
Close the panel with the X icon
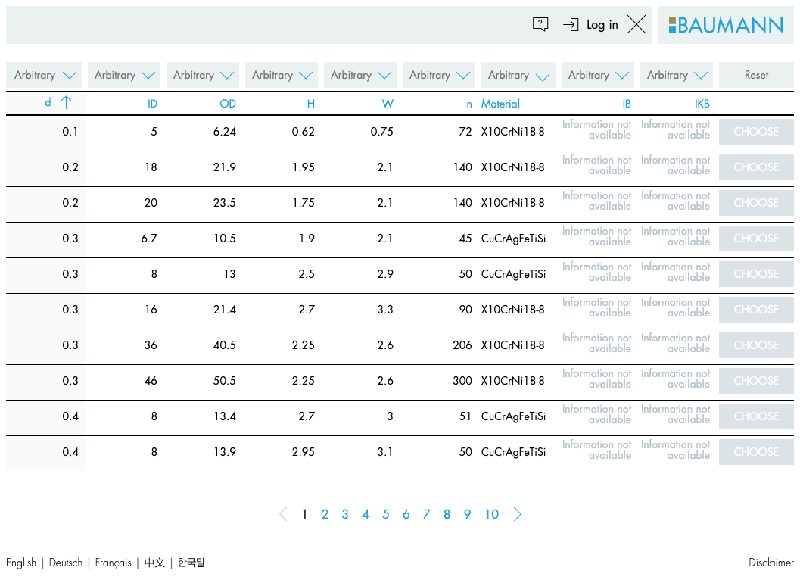tap(636, 24)
